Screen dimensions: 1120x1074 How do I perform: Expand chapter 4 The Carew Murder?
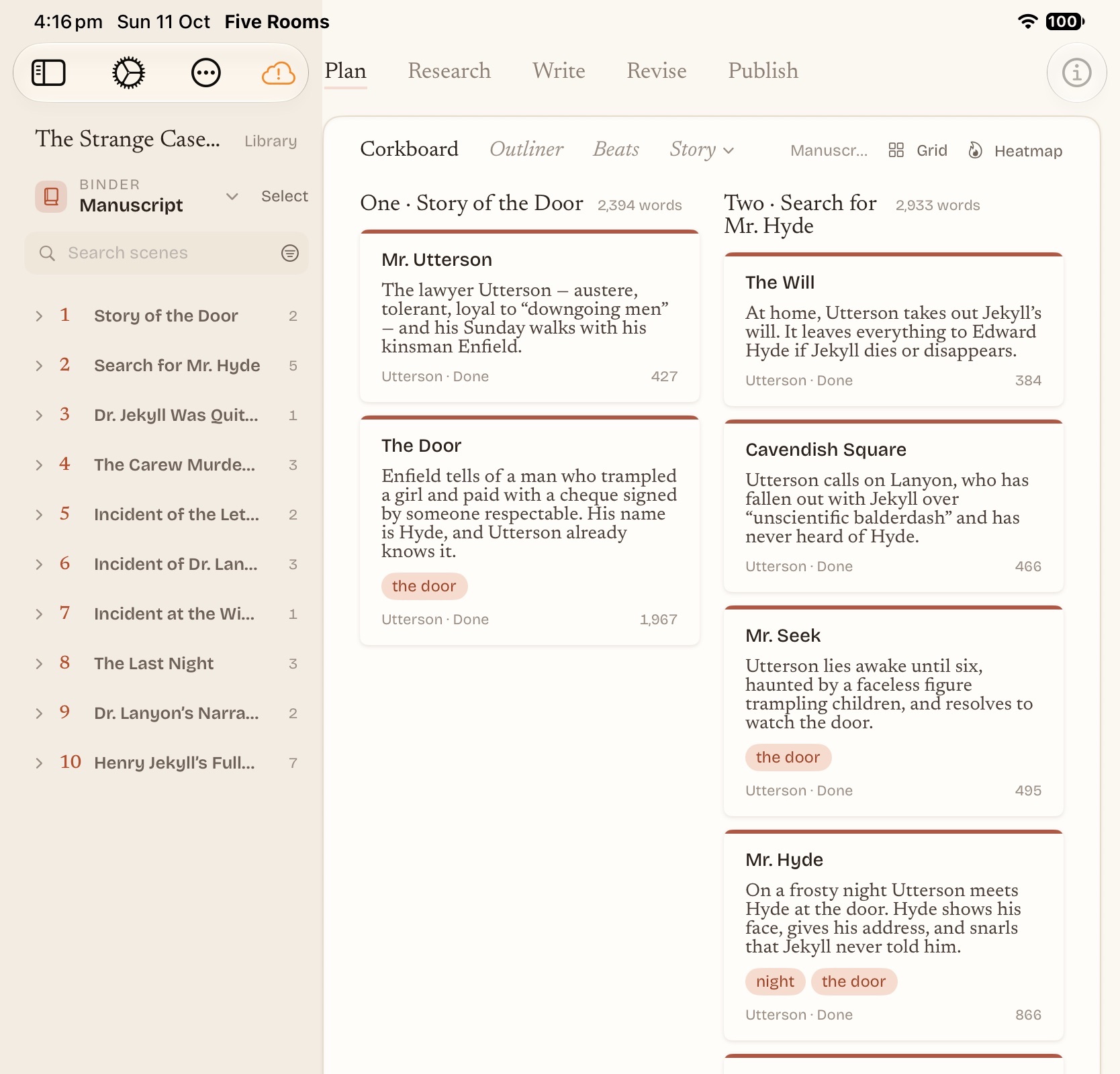pos(39,465)
